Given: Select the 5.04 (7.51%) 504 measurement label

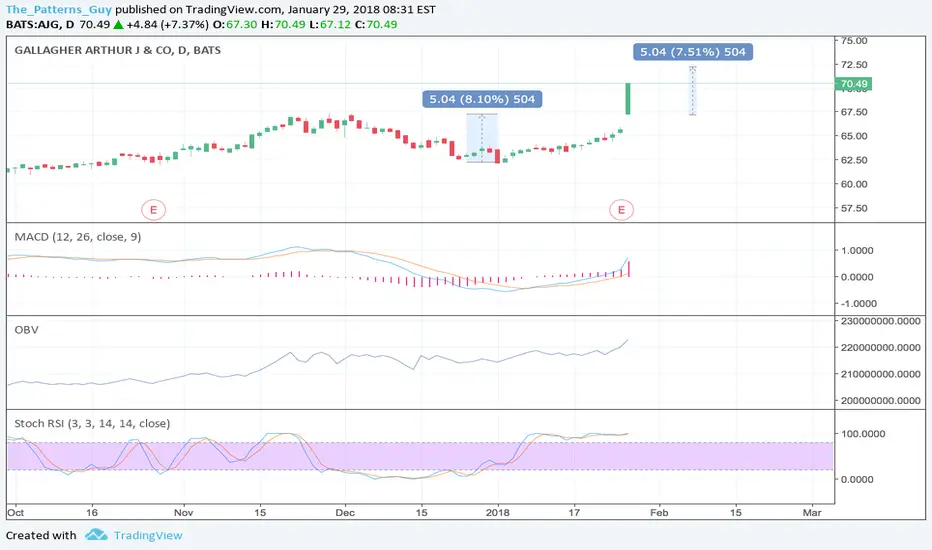Looking at the screenshot, I should [x=693, y=52].
